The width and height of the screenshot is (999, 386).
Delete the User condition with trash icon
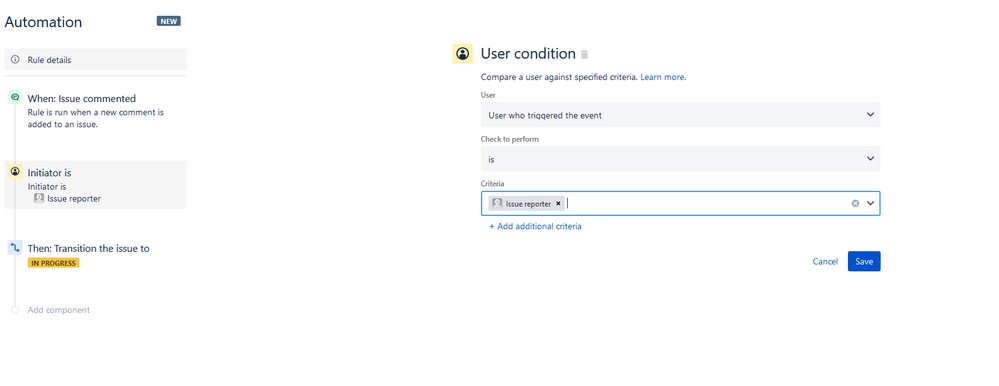point(585,54)
